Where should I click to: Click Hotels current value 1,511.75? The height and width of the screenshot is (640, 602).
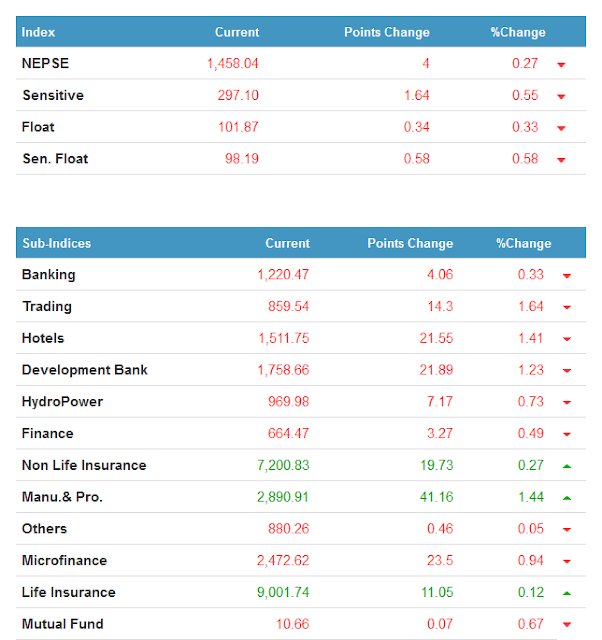click(x=284, y=338)
